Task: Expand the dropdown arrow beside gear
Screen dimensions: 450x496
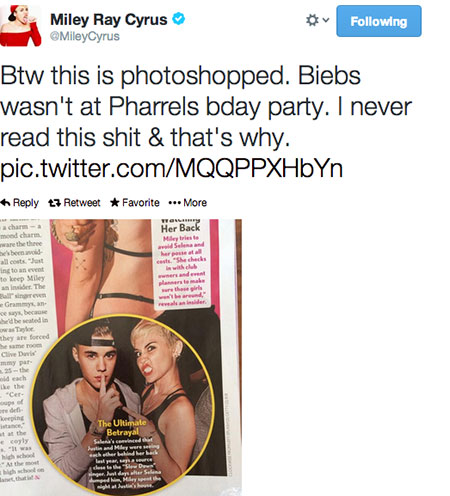Action: [326, 20]
